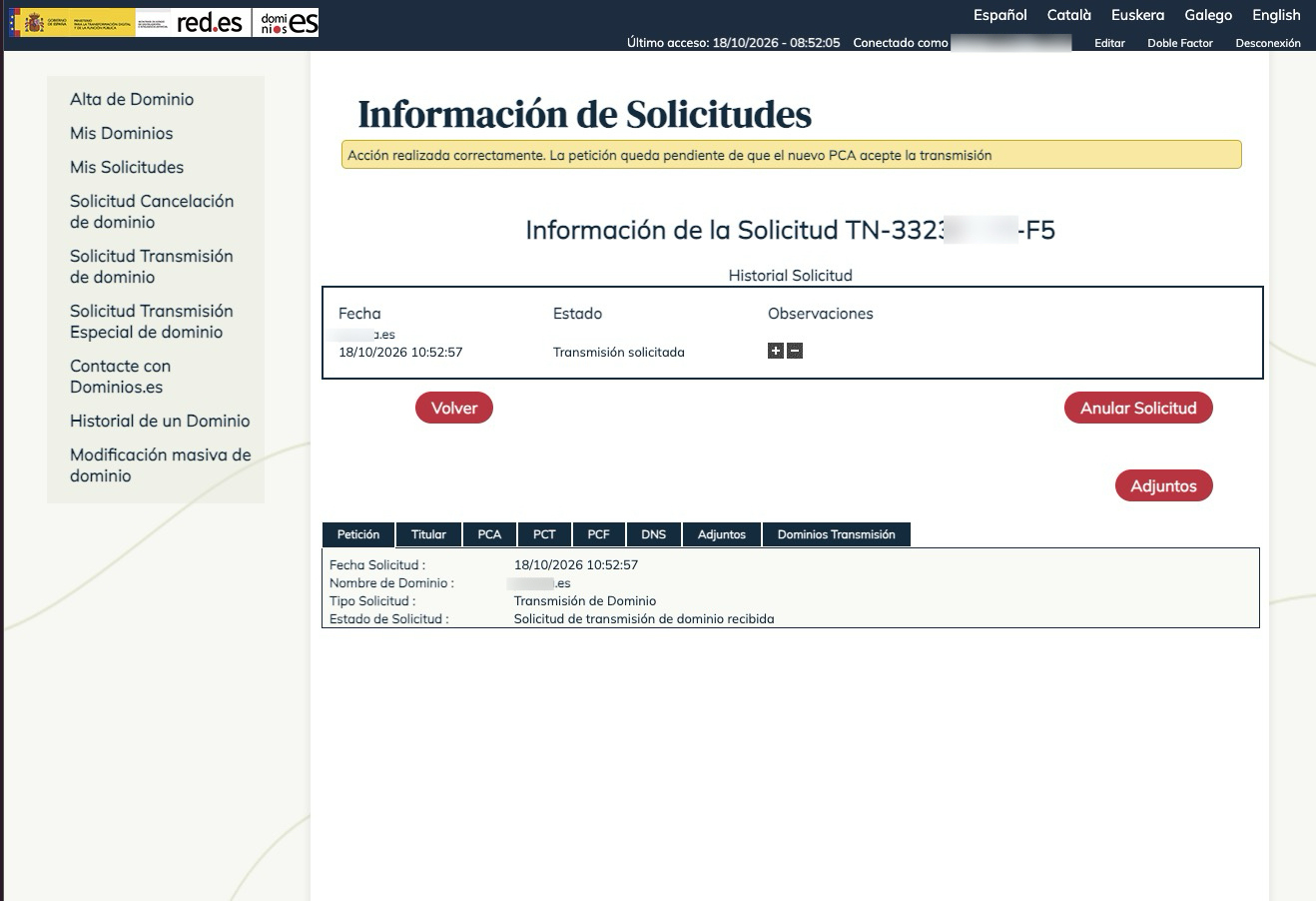The width and height of the screenshot is (1316, 901).
Task: Open Mis Solicitudes in sidebar
Action: (x=127, y=167)
